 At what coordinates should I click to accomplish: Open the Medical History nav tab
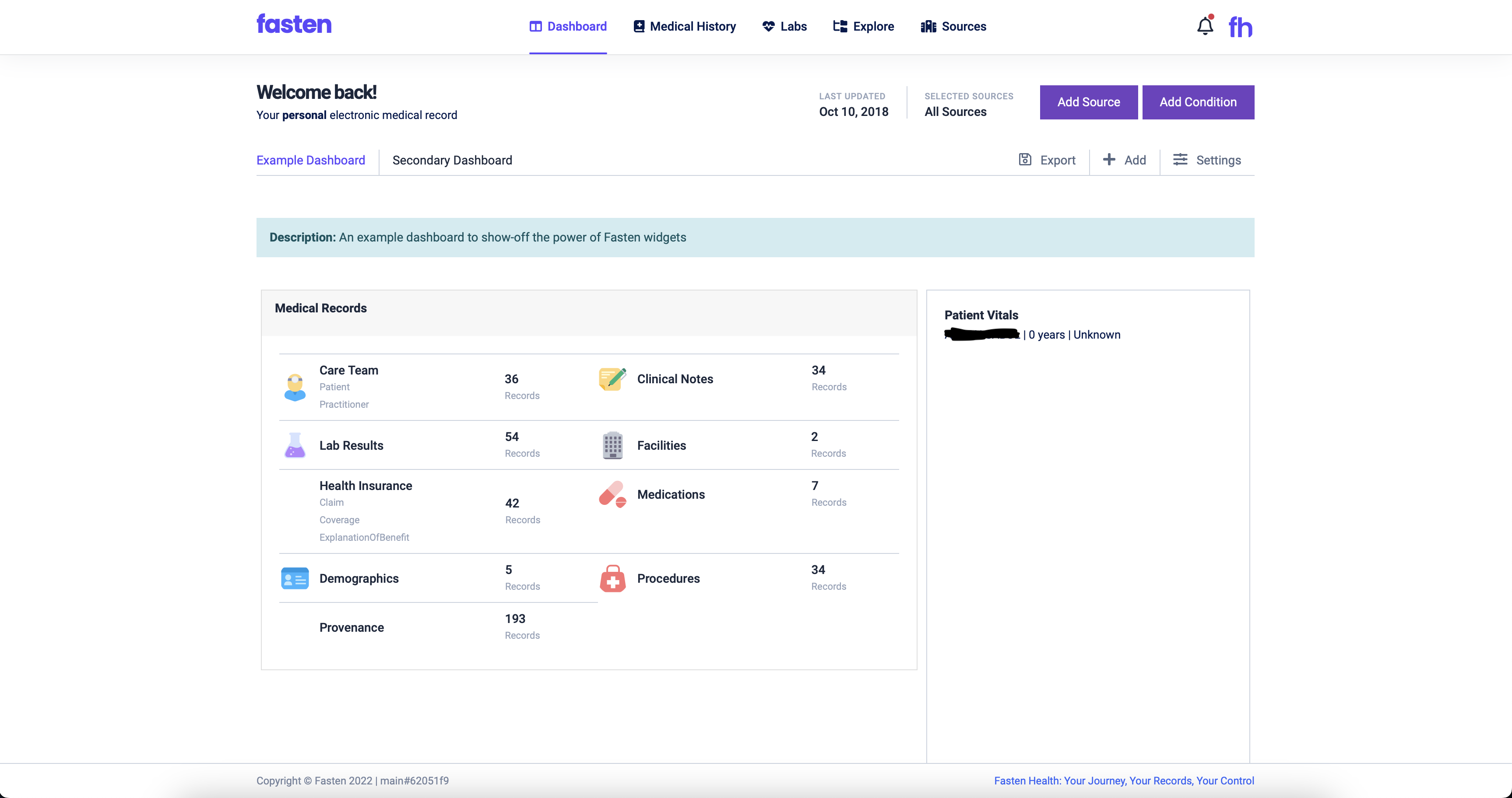(x=684, y=26)
